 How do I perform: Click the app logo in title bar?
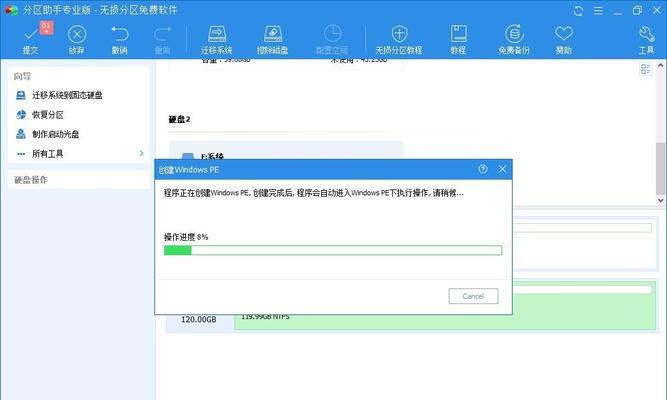(10, 10)
